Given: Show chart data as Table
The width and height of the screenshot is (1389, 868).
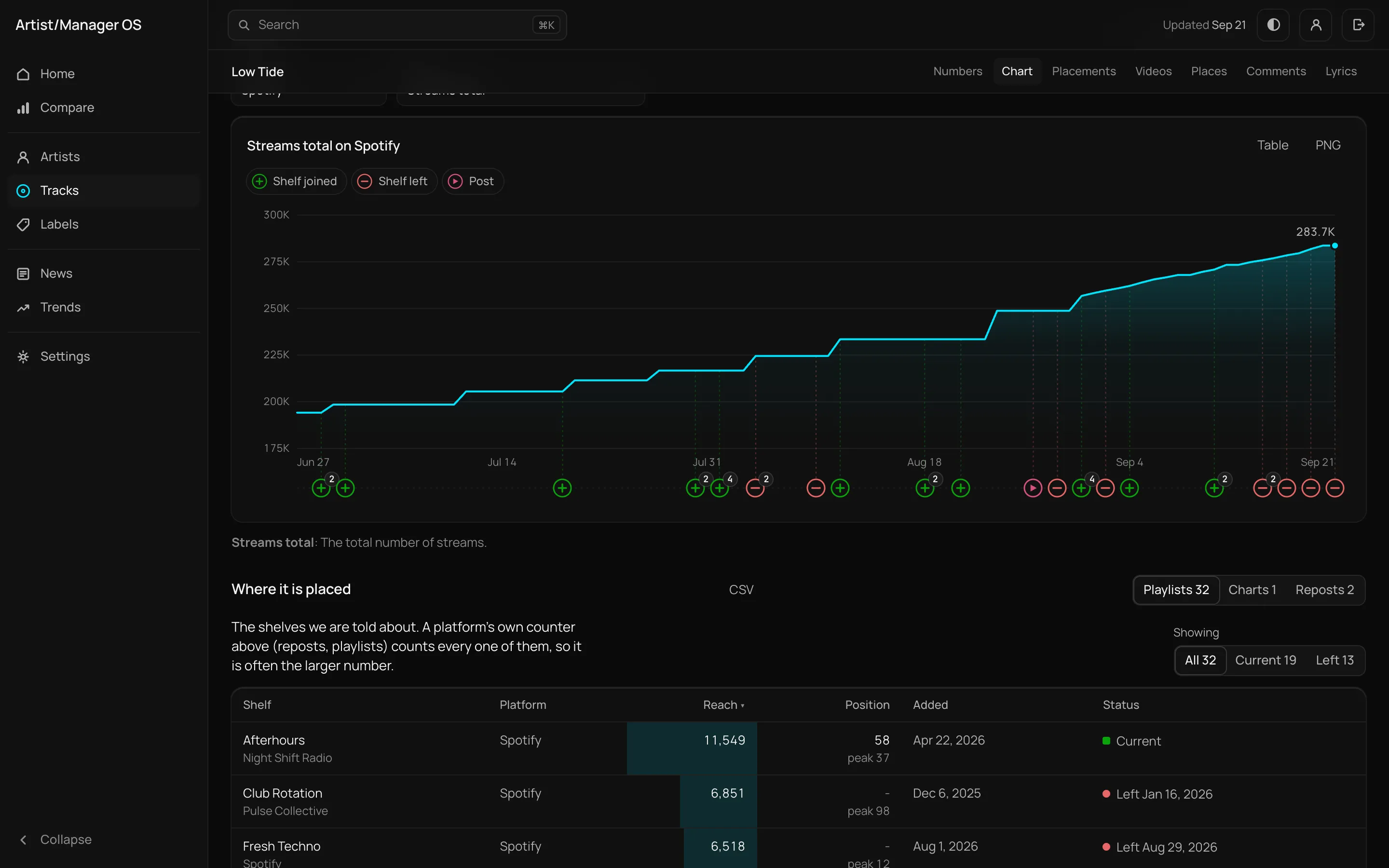Looking at the screenshot, I should pyautogui.click(x=1272, y=146).
